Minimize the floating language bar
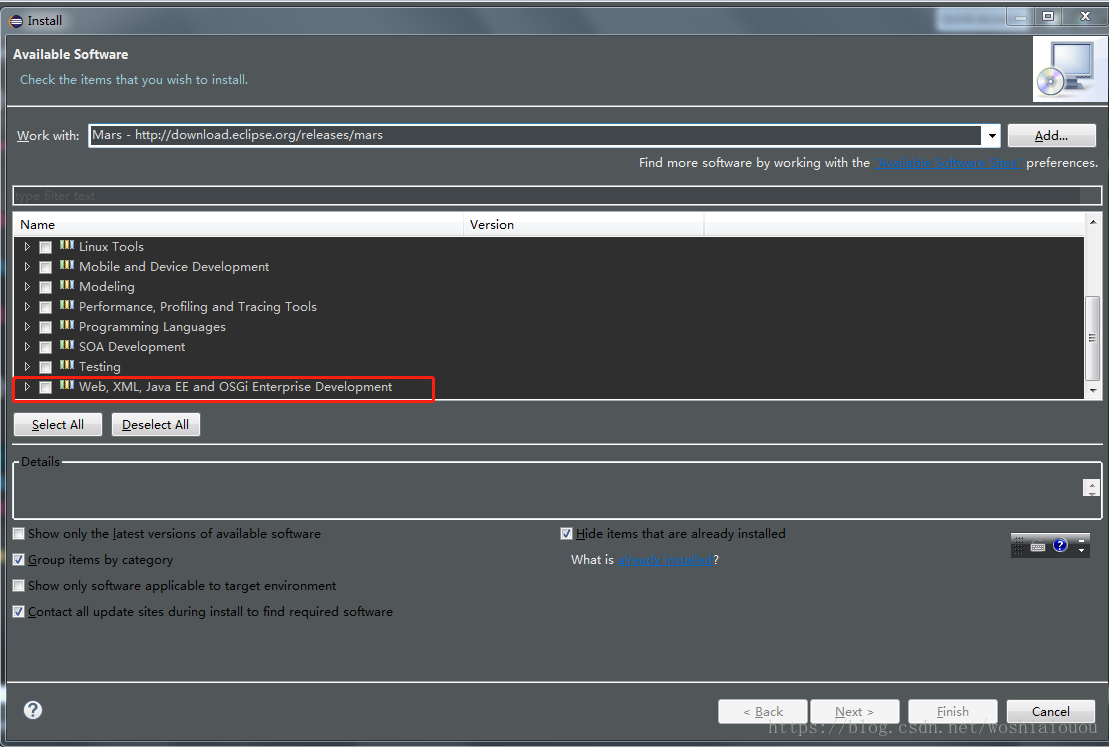The image size is (1109, 747). (1081, 540)
